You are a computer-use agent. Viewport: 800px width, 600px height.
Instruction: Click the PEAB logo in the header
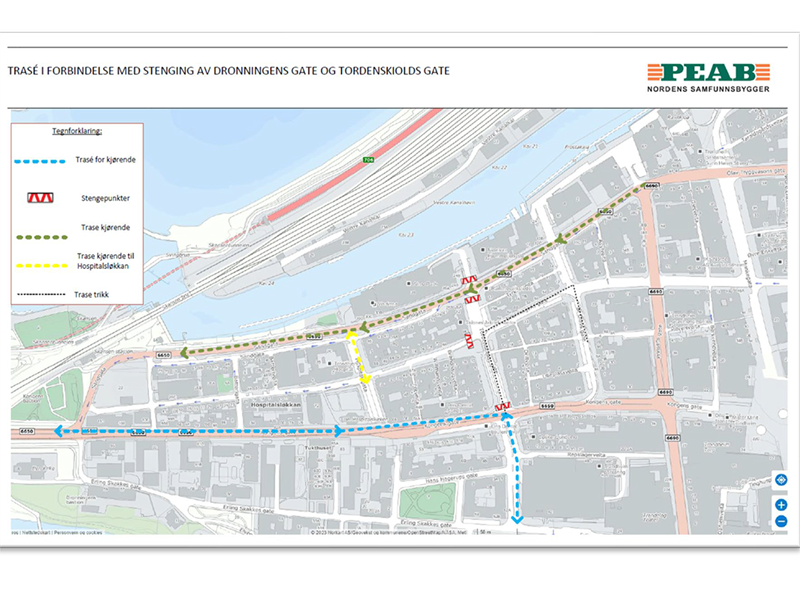coord(708,73)
